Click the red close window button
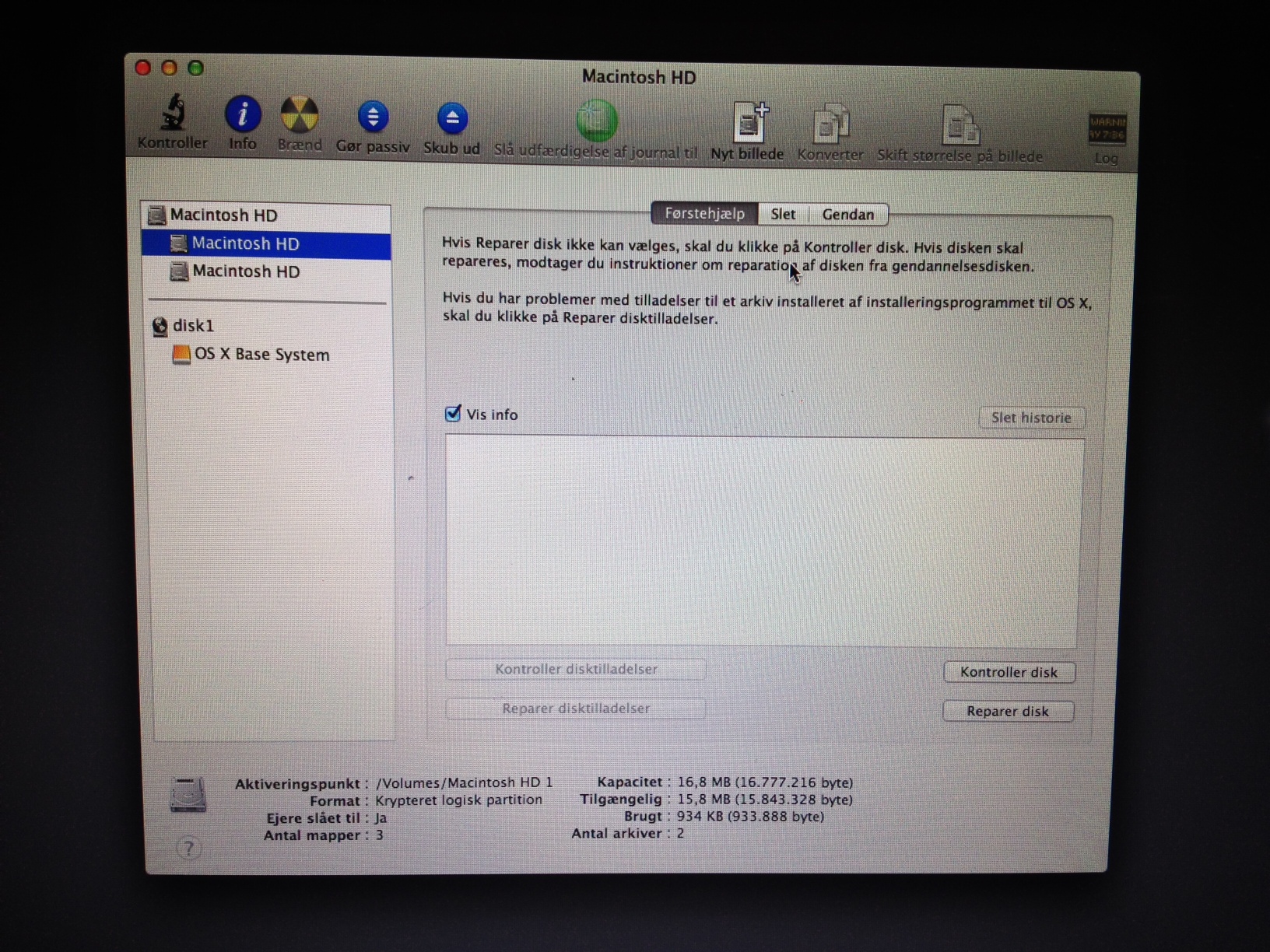This screenshot has height=952, width=1270. 143,68
